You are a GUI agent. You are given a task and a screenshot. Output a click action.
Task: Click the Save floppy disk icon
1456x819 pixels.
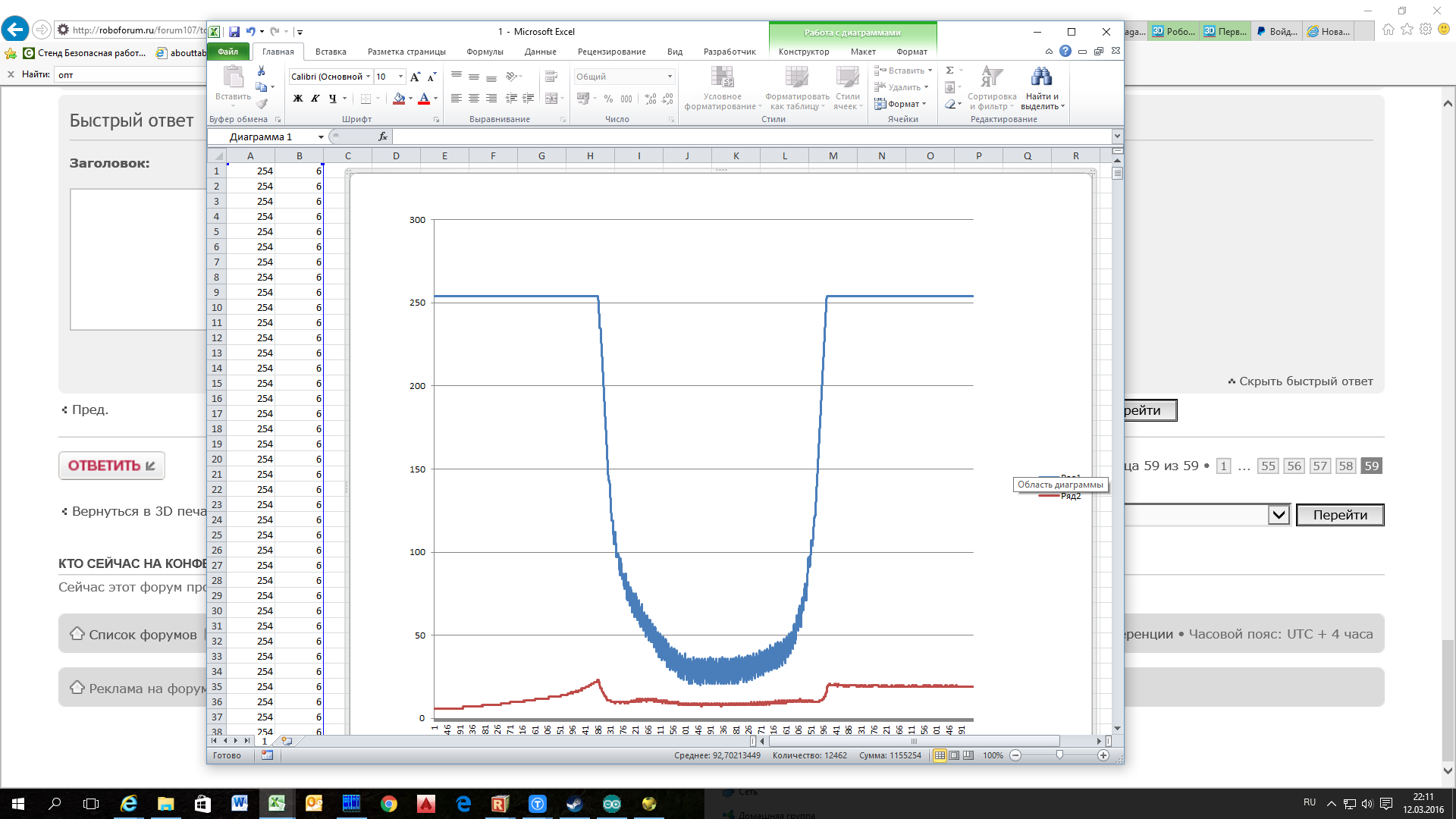tap(234, 32)
